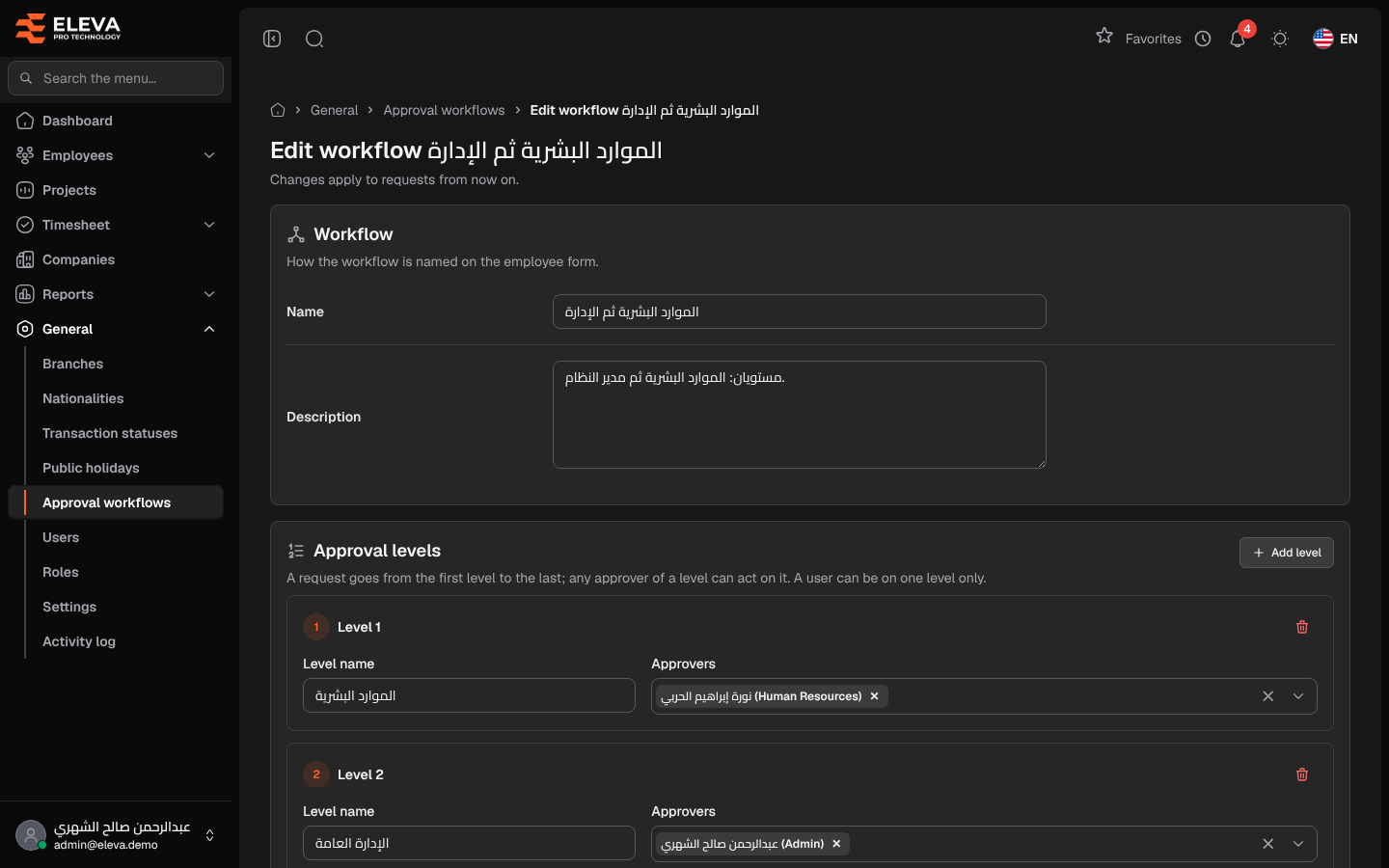The width and height of the screenshot is (1389, 868).
Task: Remove Human Resources approver chip
Action: pos(875,696)
